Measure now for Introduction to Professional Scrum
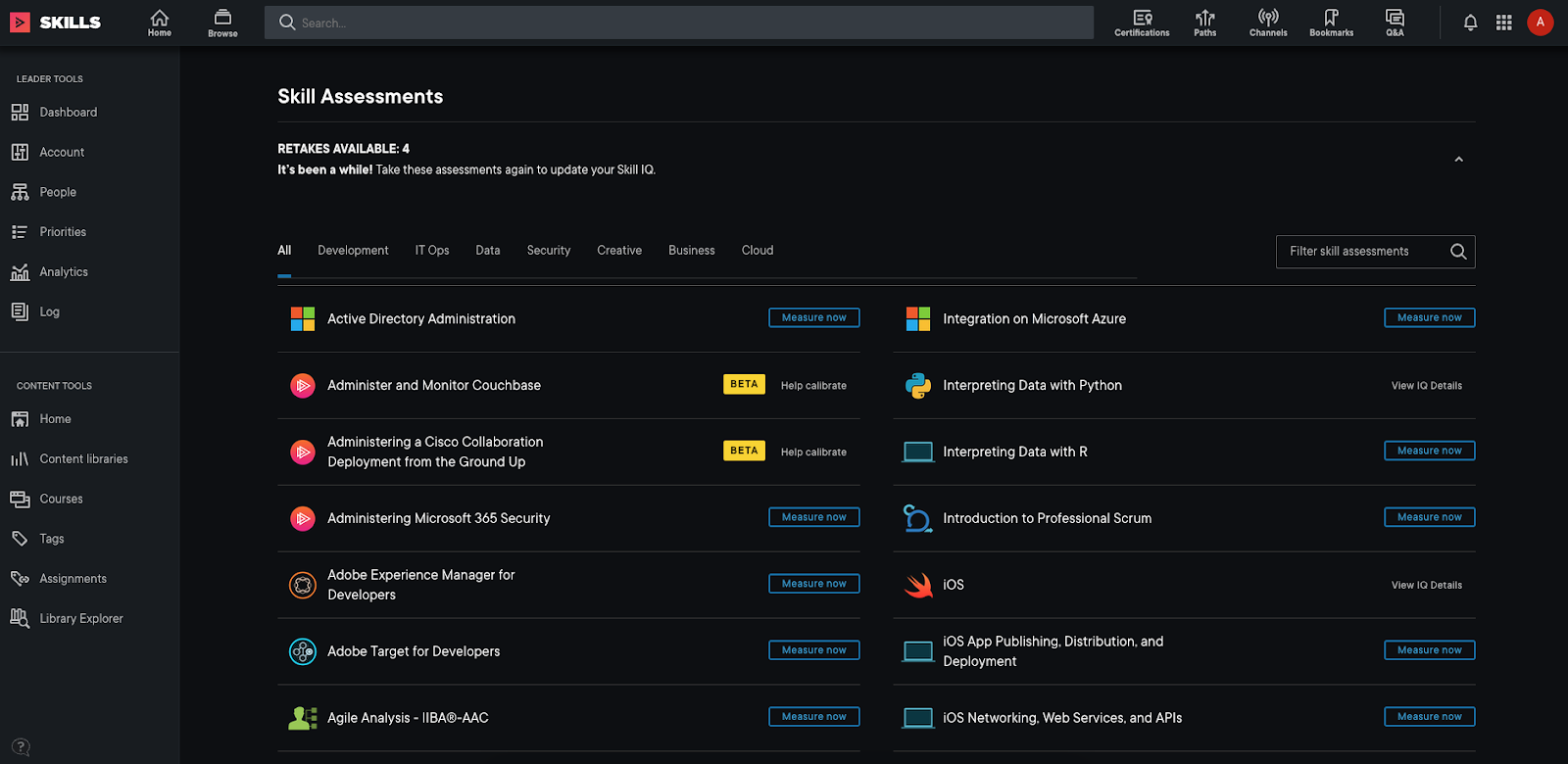 tap(1430, 517)
